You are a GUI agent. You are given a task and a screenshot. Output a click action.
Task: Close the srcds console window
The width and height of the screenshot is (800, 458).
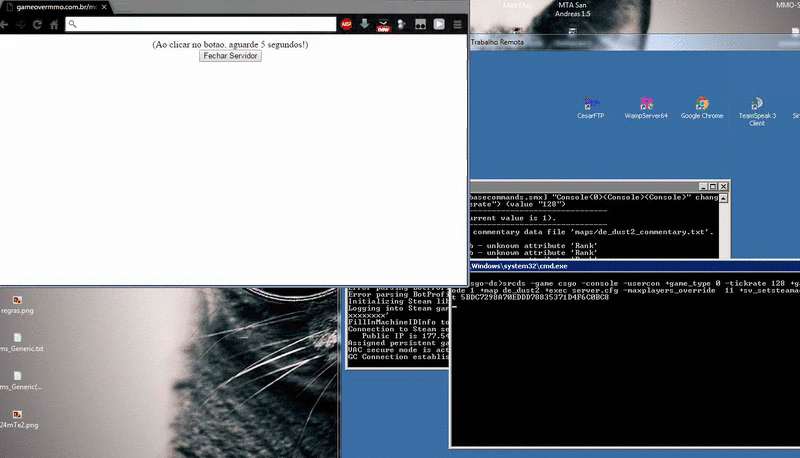[723, 186]
